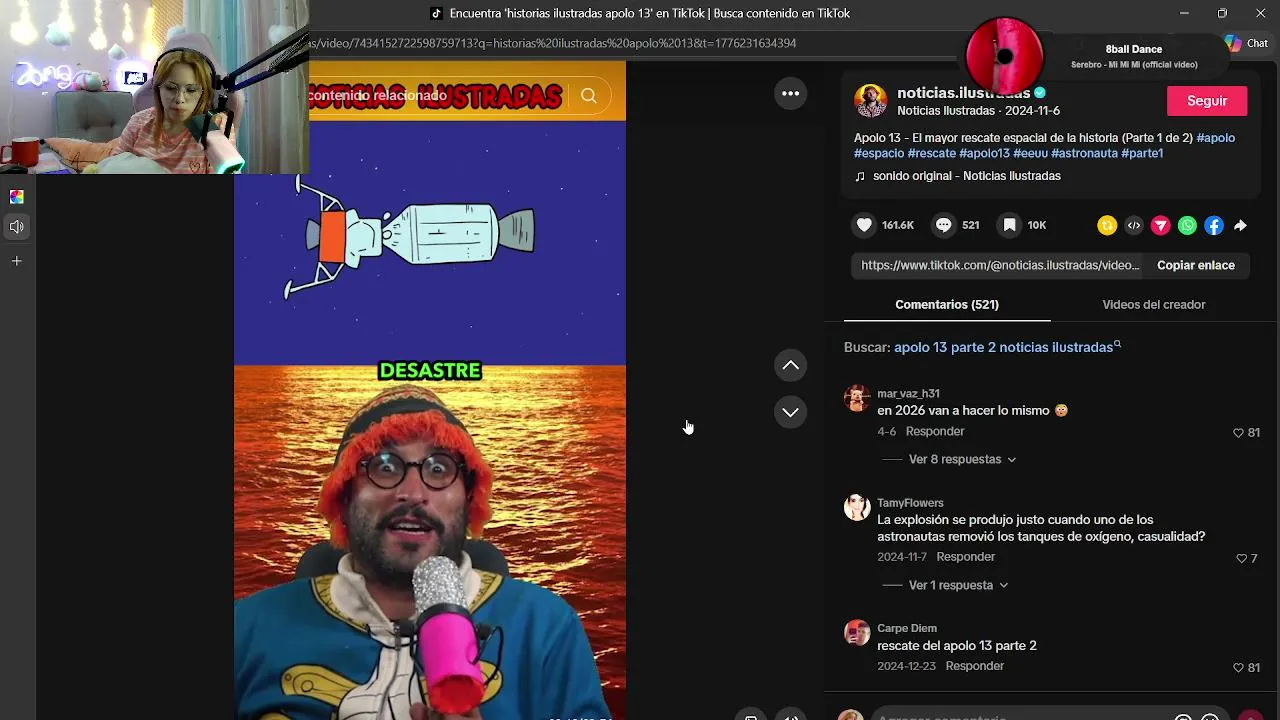Click the Chat icon in browser toolbar
Viewport: 1280px width, 720px height.
[1246, 43]
